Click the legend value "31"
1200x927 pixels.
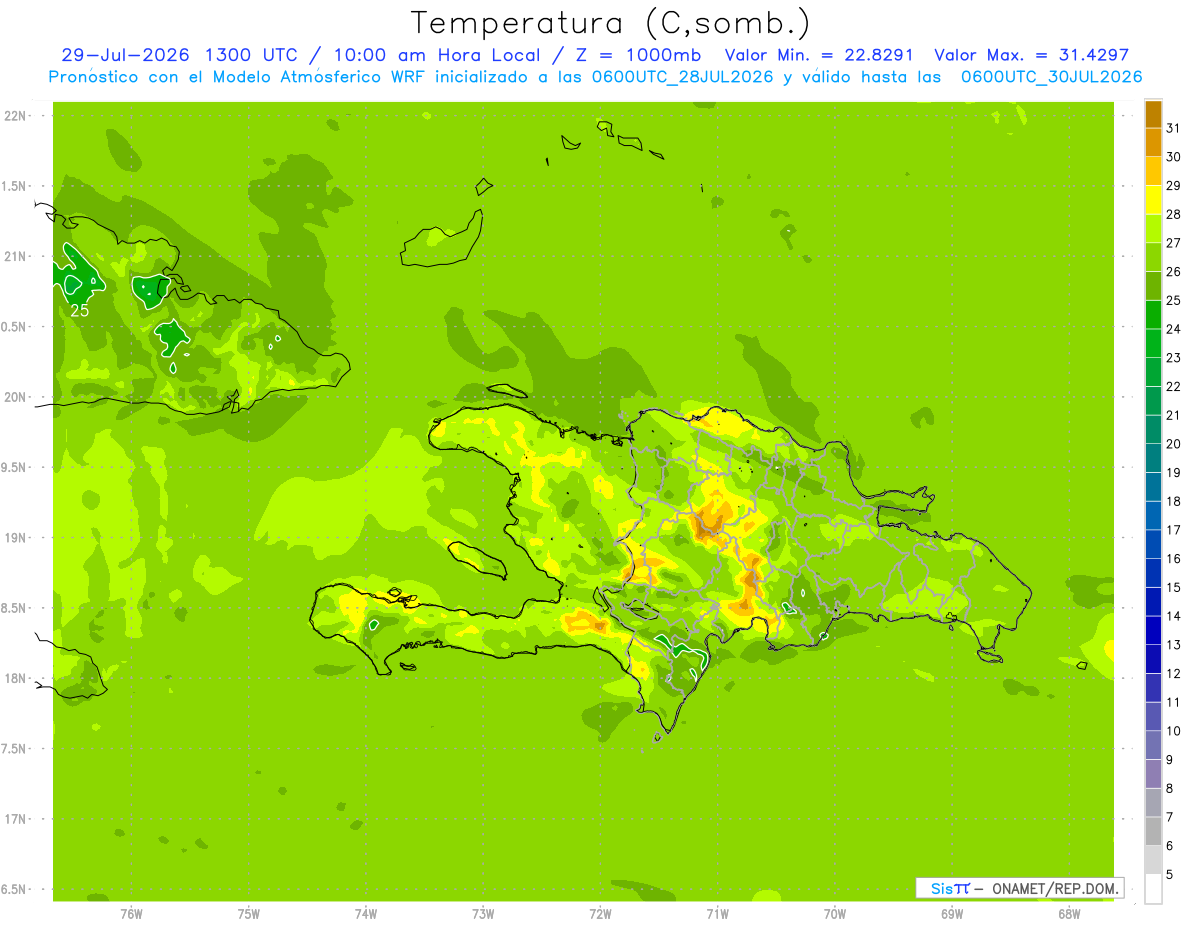point(1173,128)
